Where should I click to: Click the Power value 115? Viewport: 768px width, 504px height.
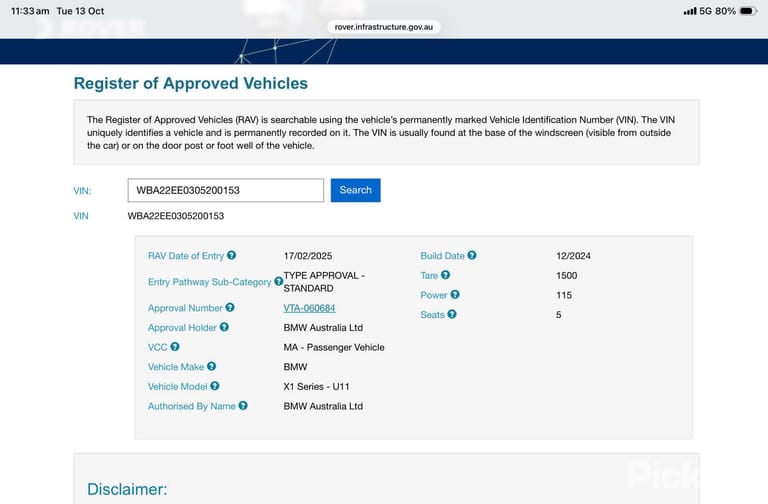pos(564,295)
